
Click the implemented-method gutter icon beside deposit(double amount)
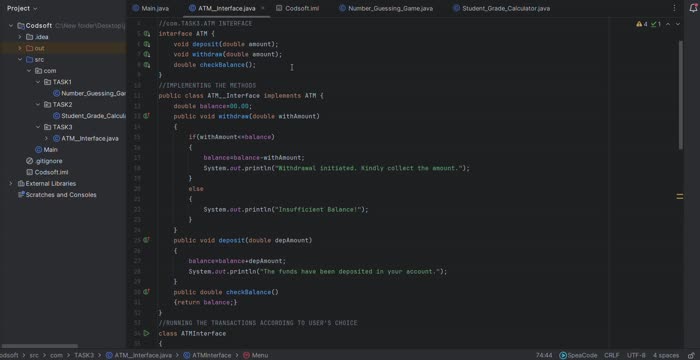click(146, 44)
